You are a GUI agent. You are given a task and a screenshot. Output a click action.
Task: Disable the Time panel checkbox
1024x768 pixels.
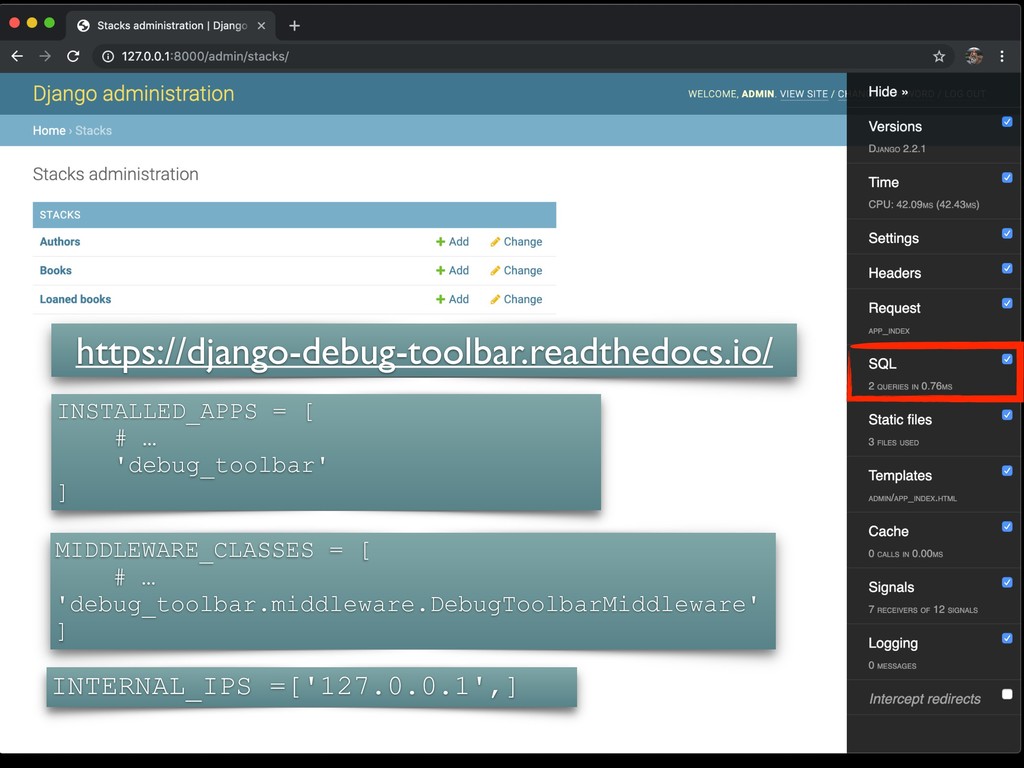pos(1007,178)
